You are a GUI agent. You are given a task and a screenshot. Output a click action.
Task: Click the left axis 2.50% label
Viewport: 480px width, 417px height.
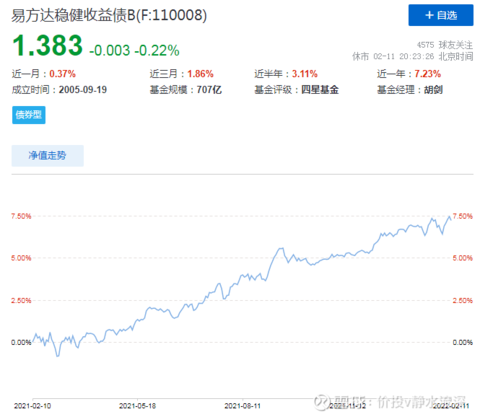(x=21, y=300)
